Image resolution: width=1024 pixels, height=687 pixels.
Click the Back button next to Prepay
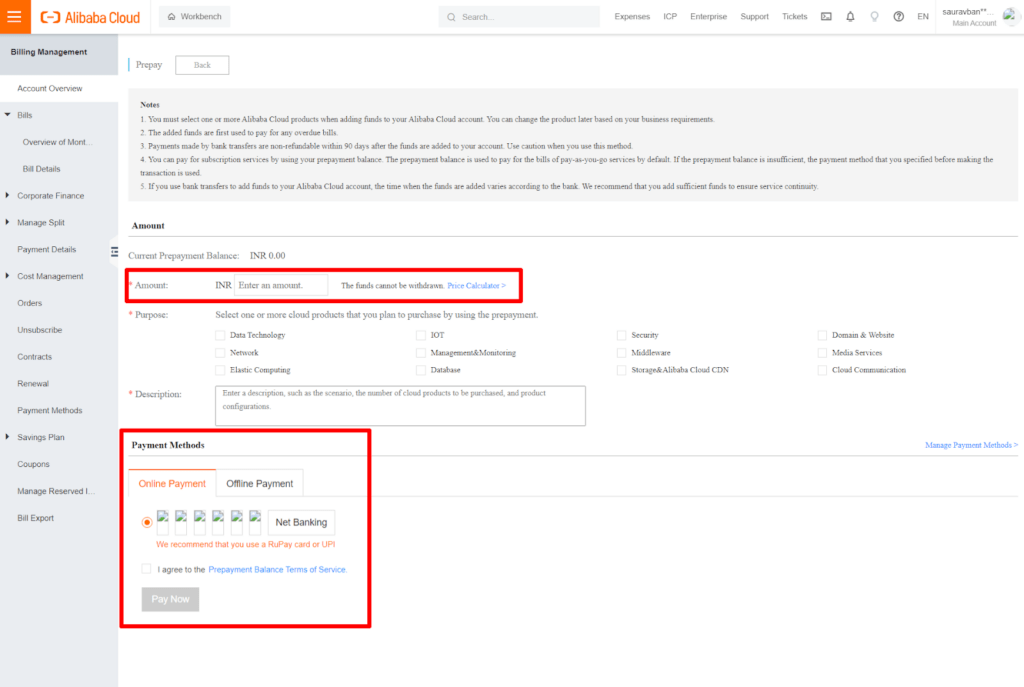[202, 65]
